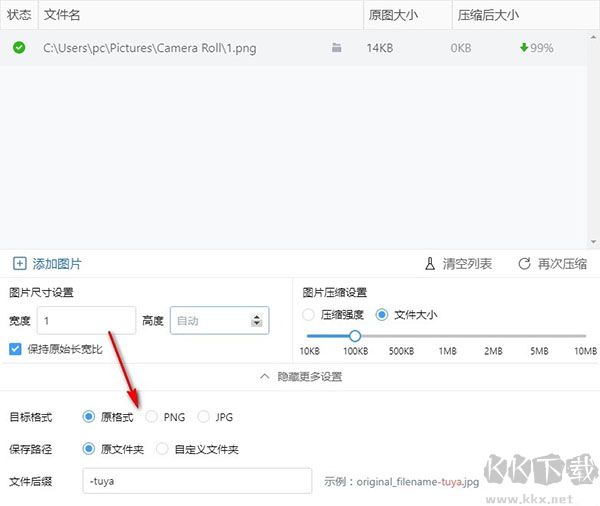This screenshot has width=600, height=506.
Task: Click the 500KB label on the slider scale
Action: [x=401, y=351]
